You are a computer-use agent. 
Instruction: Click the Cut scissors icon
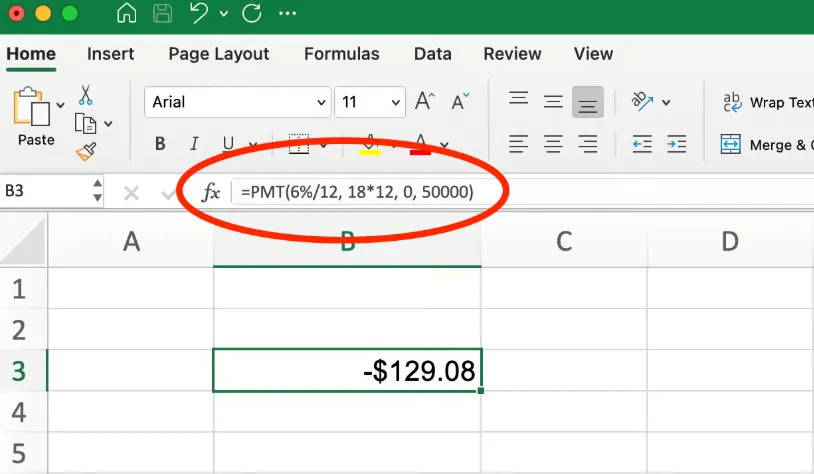click(86, 95)
